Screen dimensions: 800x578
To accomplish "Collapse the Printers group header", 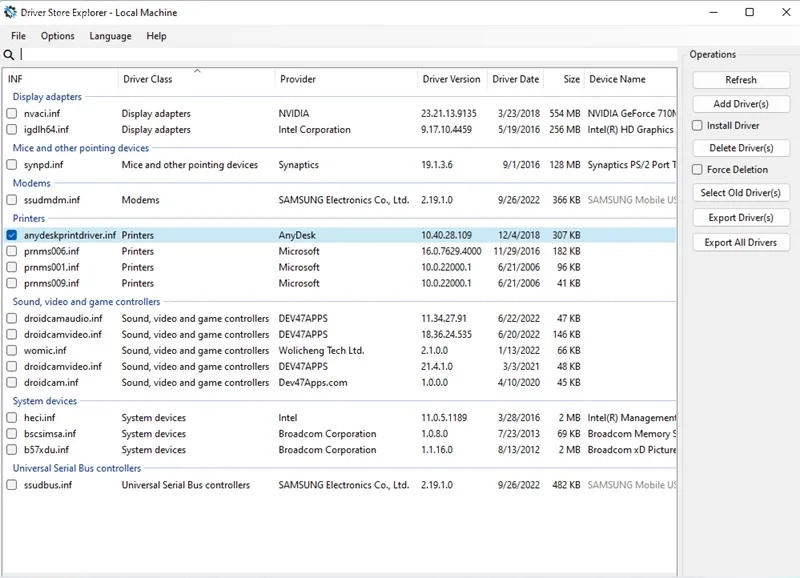I will coord(29,218).
